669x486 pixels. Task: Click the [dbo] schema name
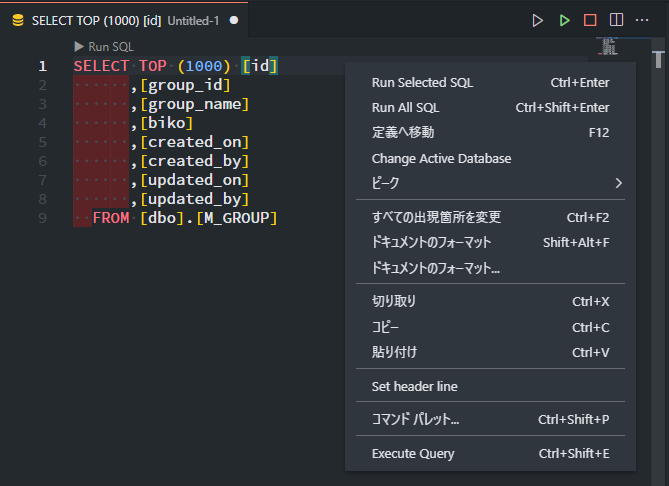pos(162,218)
